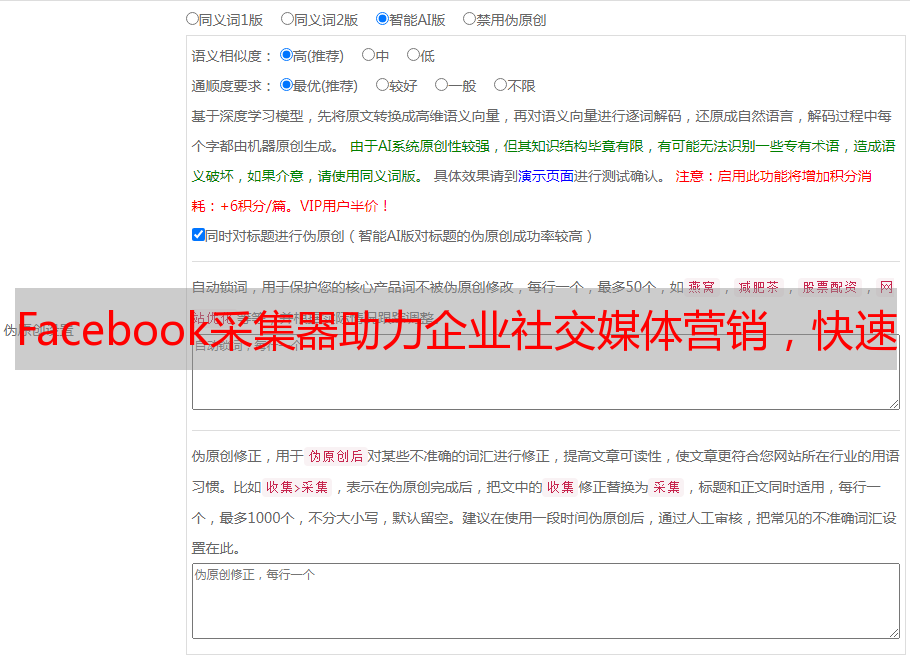Click inside the 伪原创修正 textarea
911x658 pixels.
[546, 601]
